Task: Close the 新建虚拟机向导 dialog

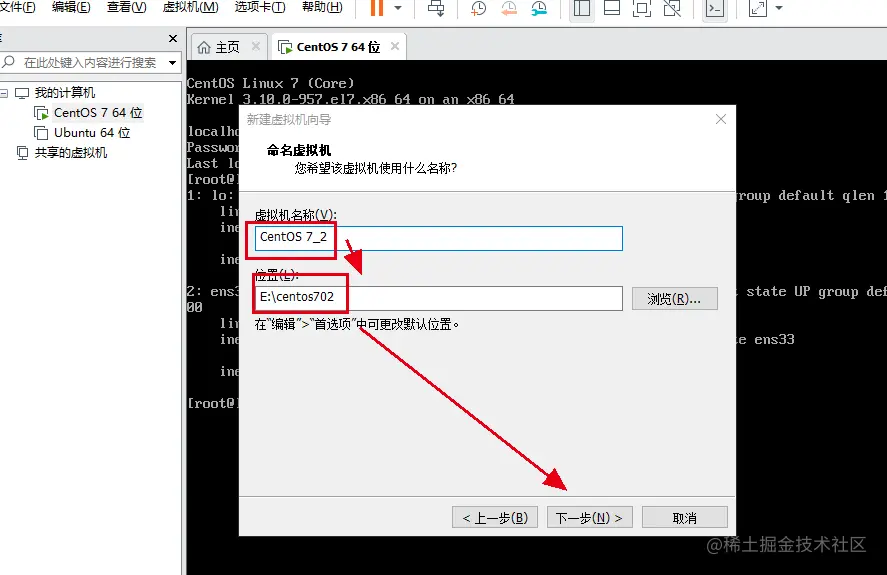Action: click(721, 119)
